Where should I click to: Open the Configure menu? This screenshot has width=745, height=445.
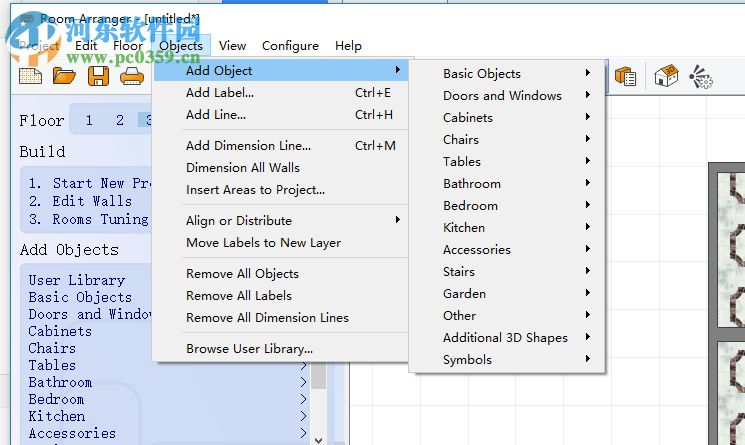[x=290, y=46]
